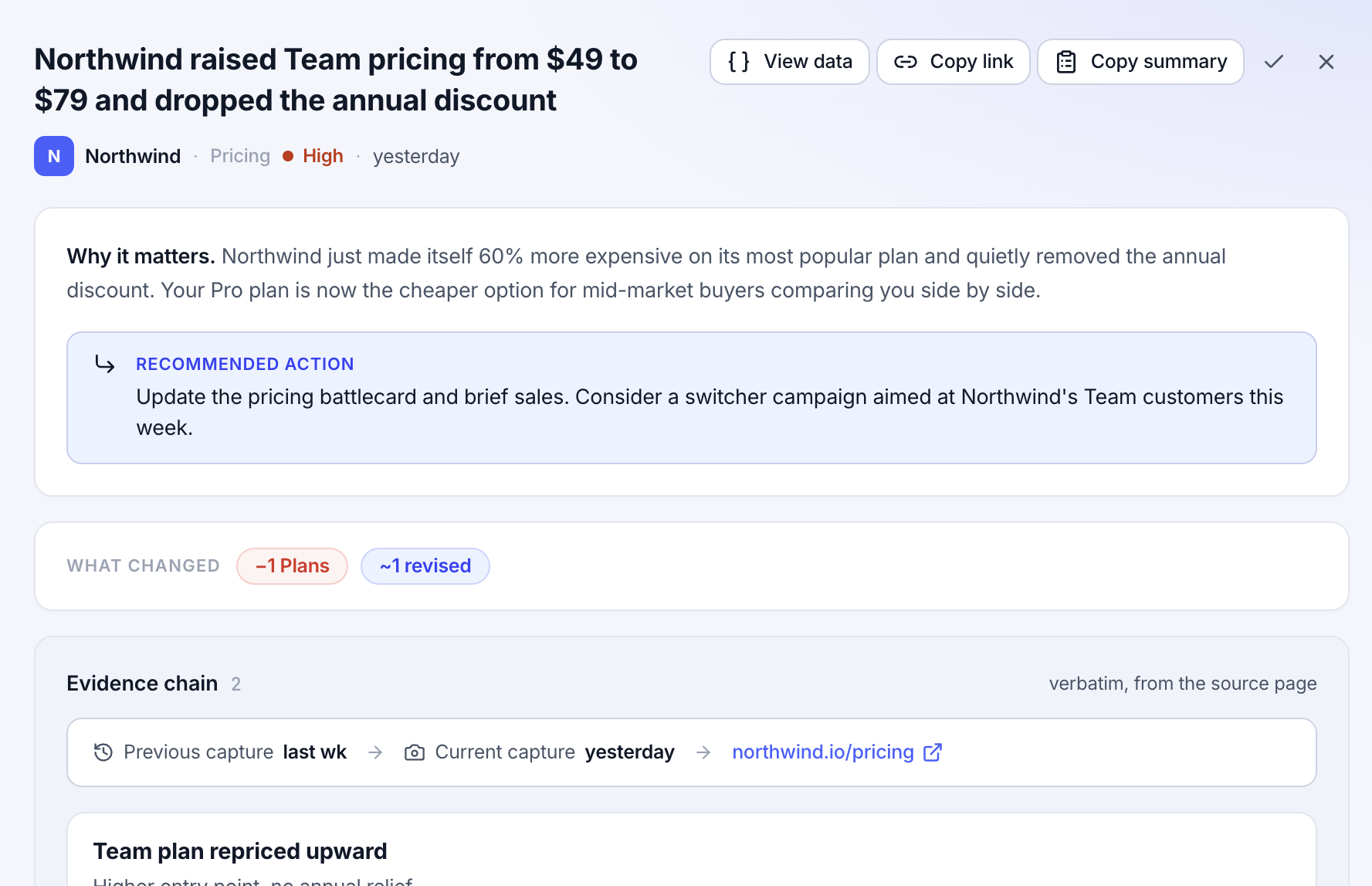The image size is (1372, 886).
Task: Click the alert headline about Team pricing
Action: (336, 80)
